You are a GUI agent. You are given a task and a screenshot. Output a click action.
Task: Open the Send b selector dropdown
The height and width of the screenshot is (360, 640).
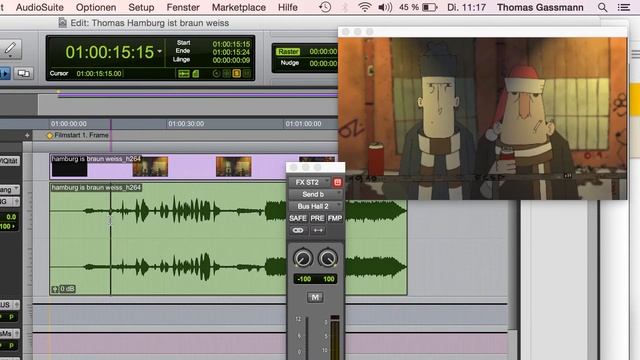pyautogui.click(x=315, y=194)
